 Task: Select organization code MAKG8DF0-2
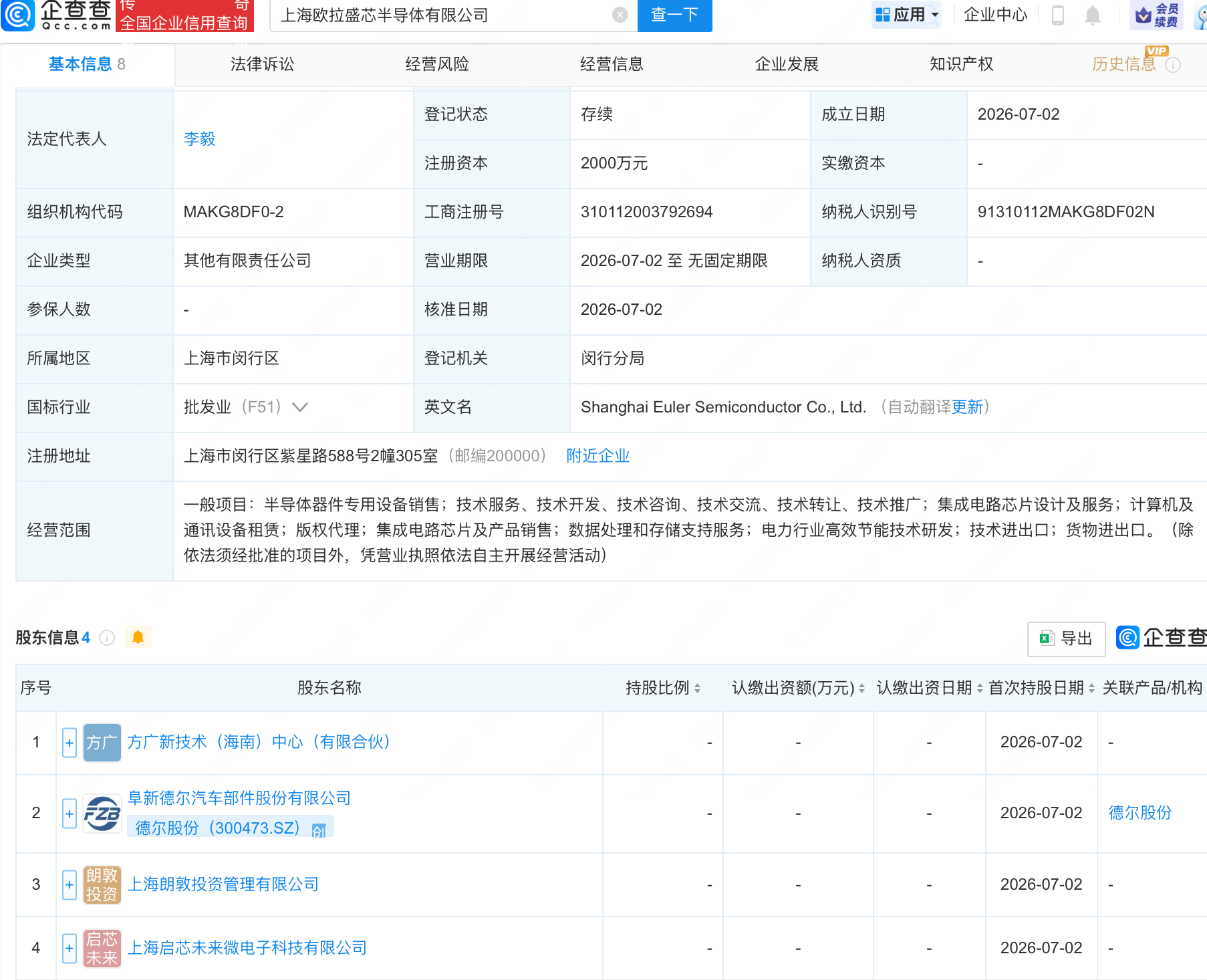point(233,212)
